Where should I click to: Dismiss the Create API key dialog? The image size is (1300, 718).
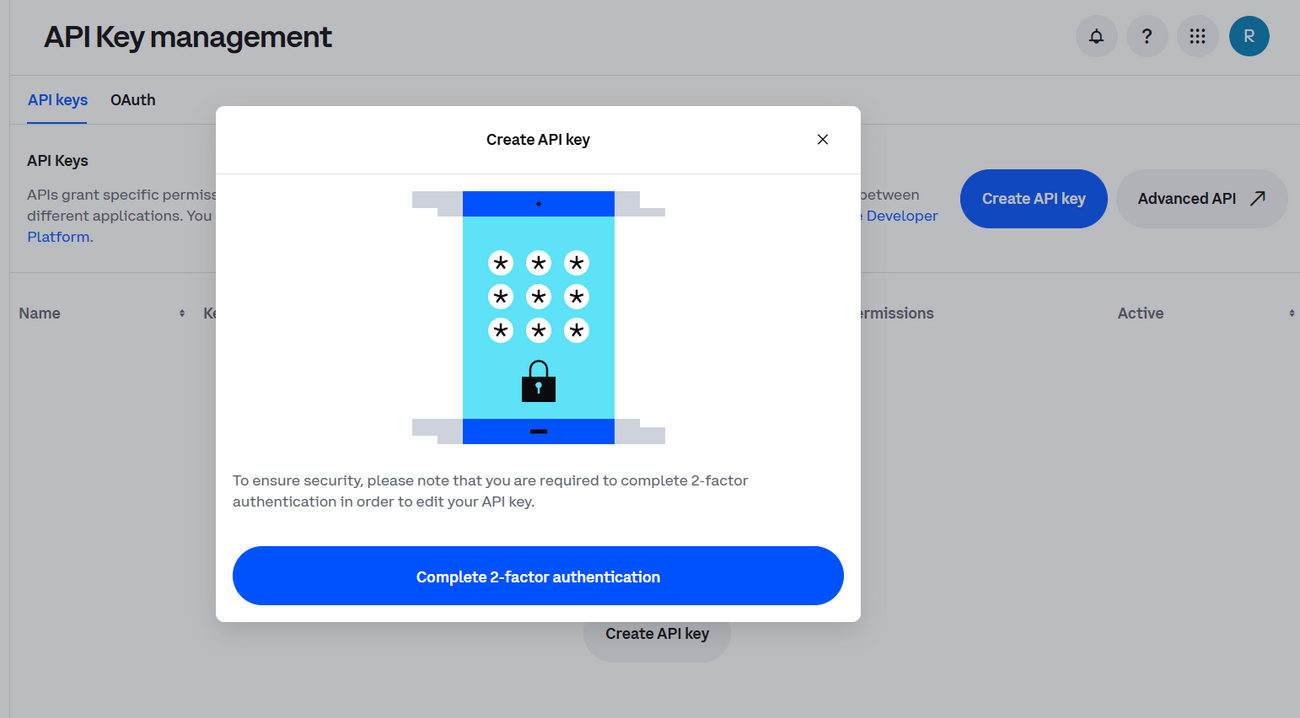click(x=822, y=139)
